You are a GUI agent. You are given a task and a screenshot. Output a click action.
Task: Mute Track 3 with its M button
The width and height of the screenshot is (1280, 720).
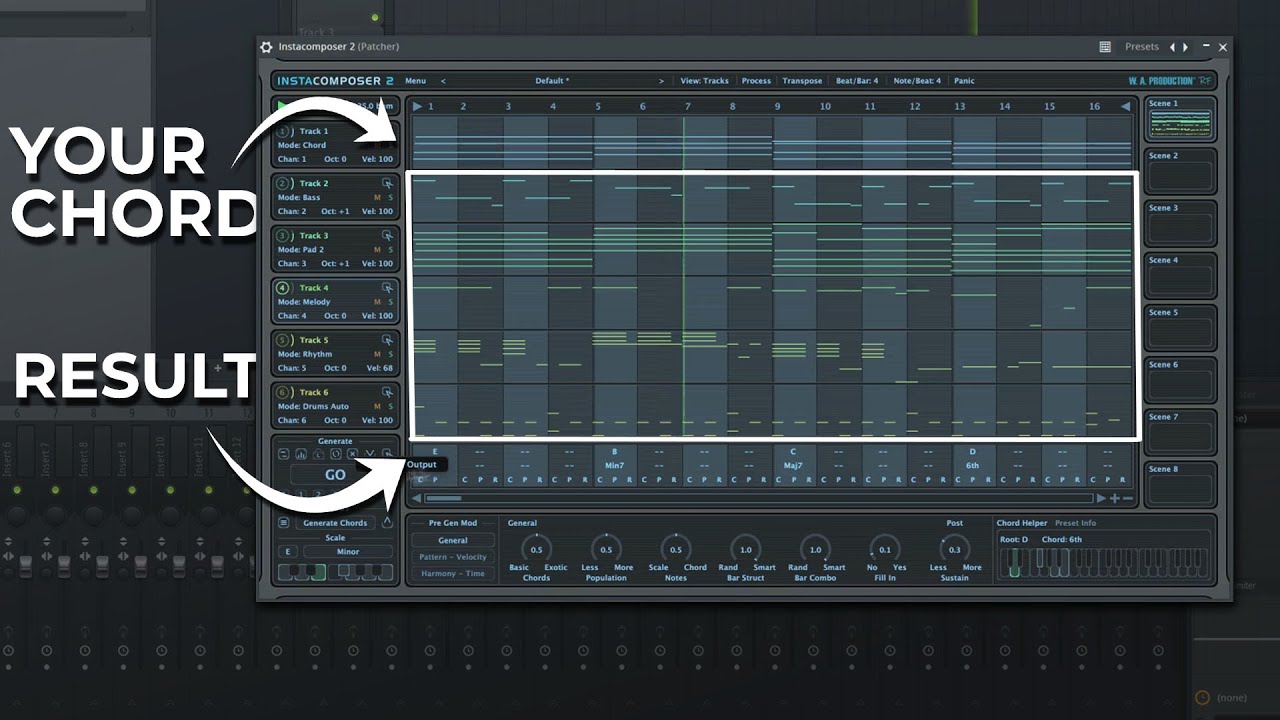[x=377, y=250]
